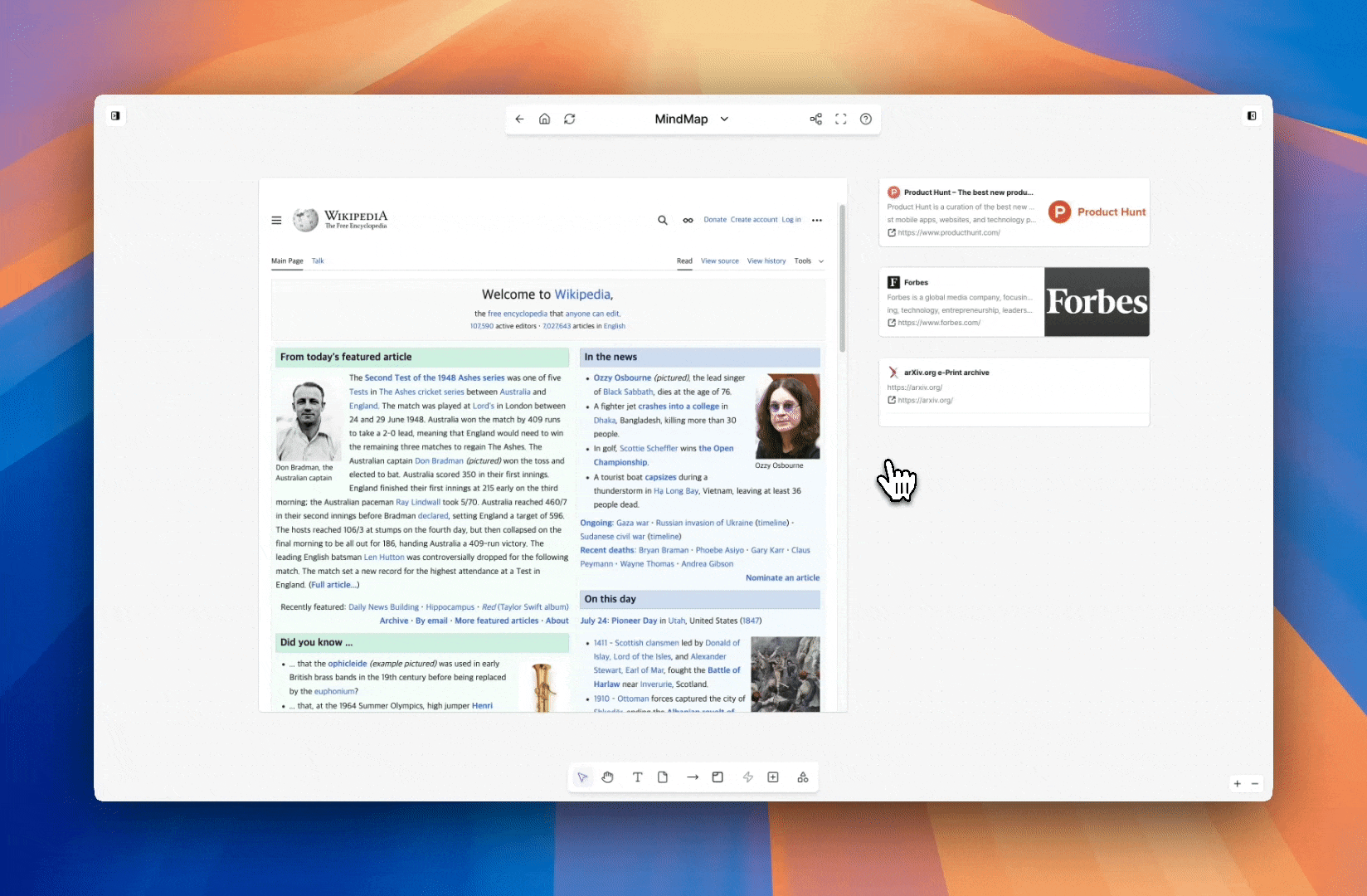Select the arrow connector tool

[692, 777]
